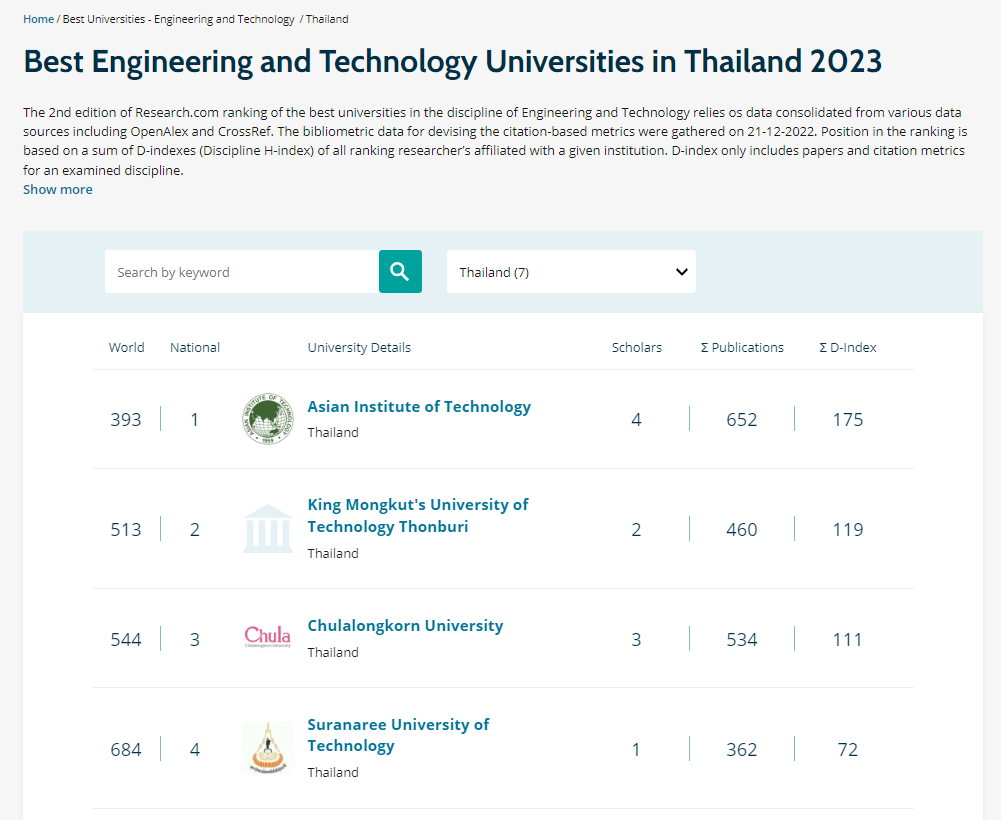Click D-Index value 111

(x=848, y=639)
